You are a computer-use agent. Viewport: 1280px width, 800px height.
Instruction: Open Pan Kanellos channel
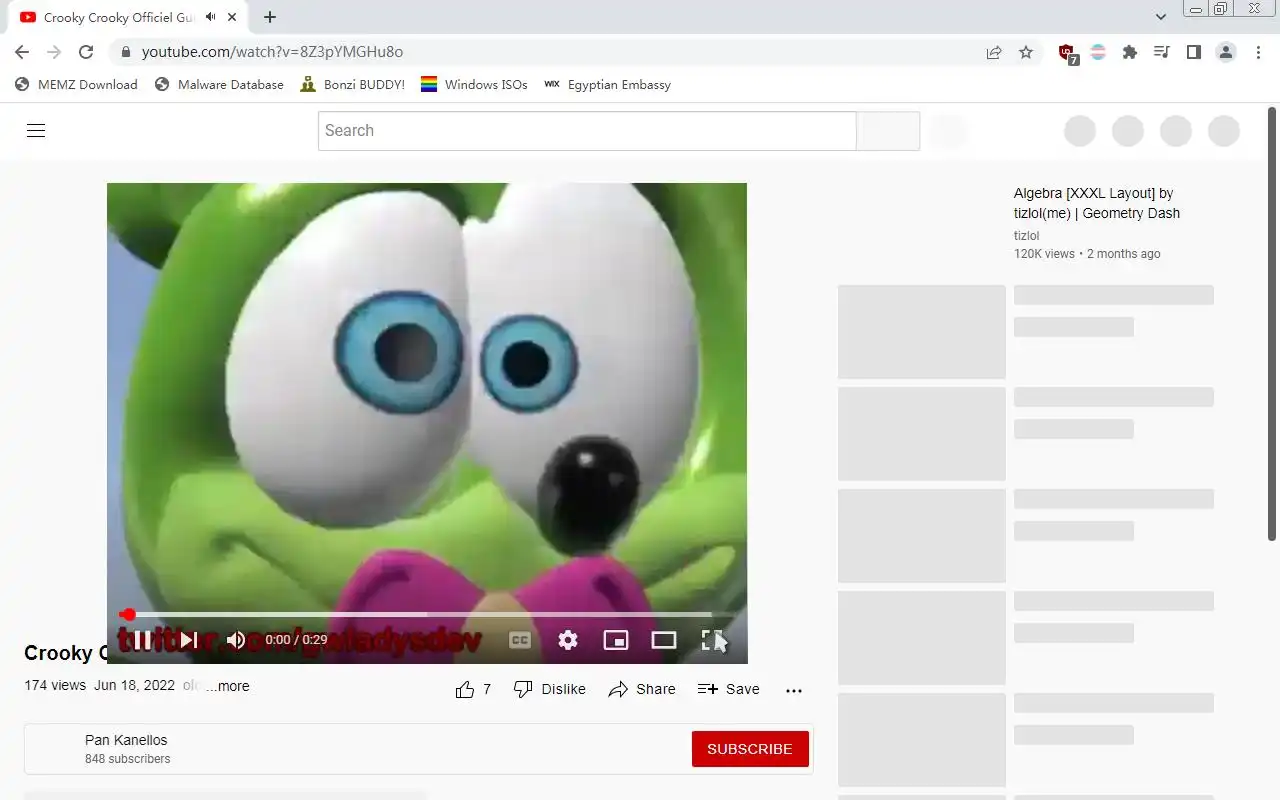pyautogui.click(x=126, y=740)
